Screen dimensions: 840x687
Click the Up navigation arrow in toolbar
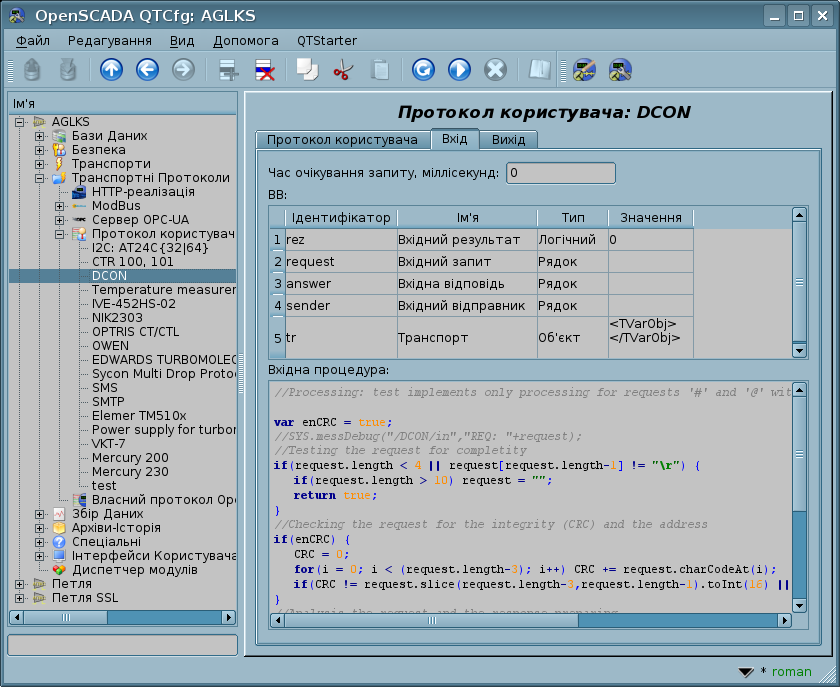coord(111,69)
